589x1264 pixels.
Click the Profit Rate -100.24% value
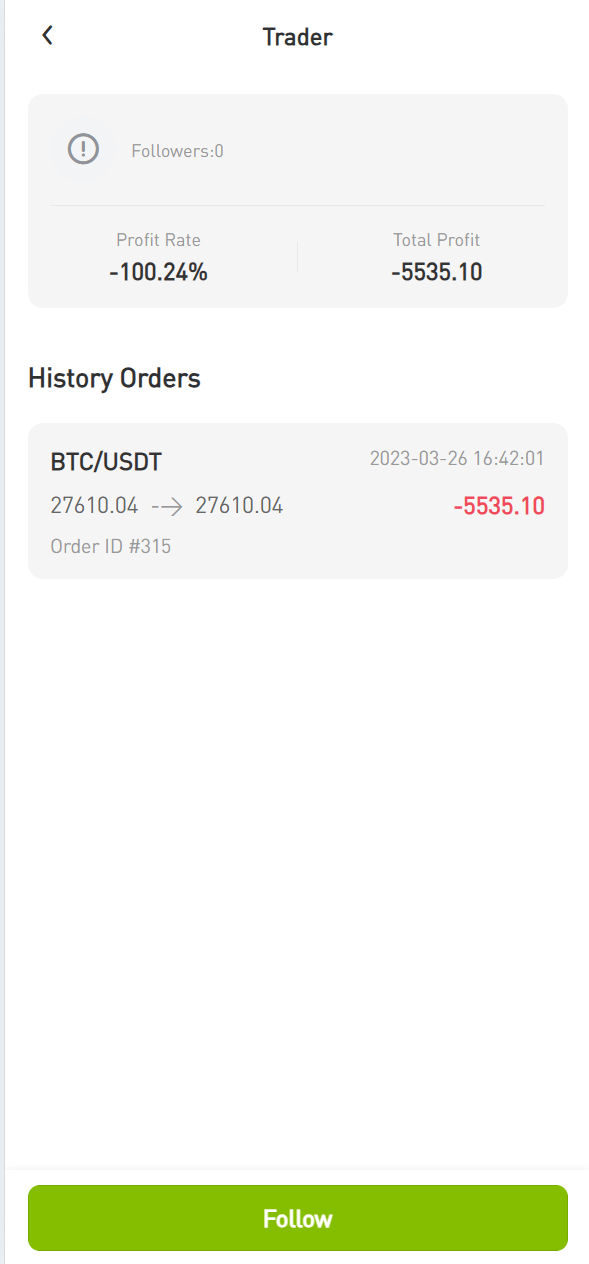[158, 271]
